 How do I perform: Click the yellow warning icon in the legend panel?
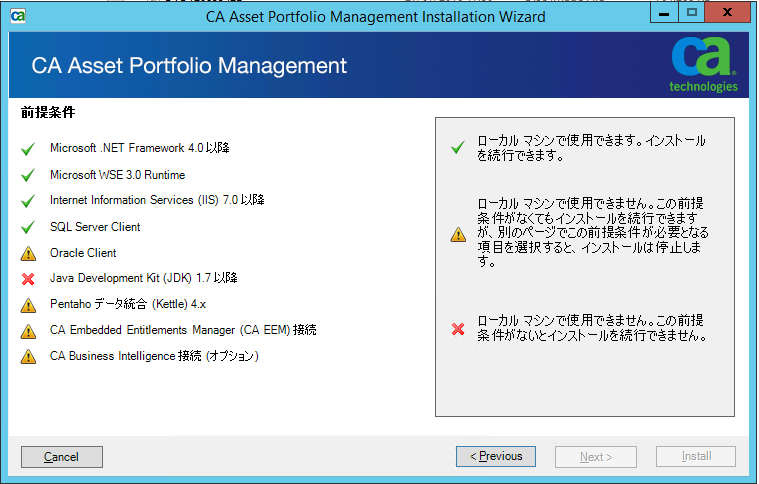pos(458,235)
